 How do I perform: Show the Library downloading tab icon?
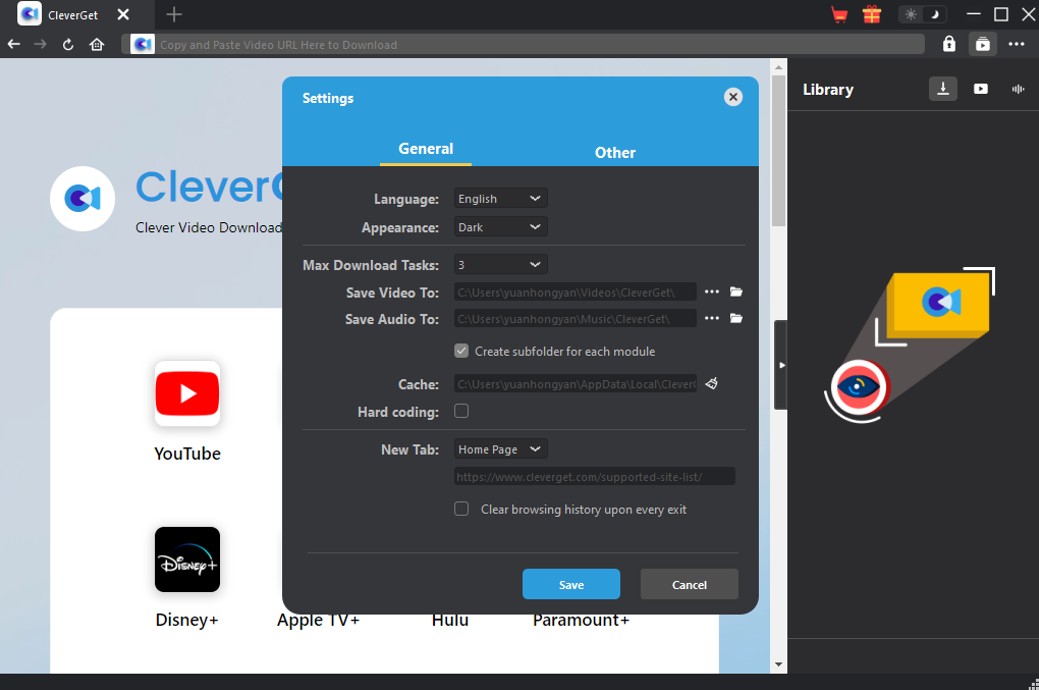(x=942, y=89)
